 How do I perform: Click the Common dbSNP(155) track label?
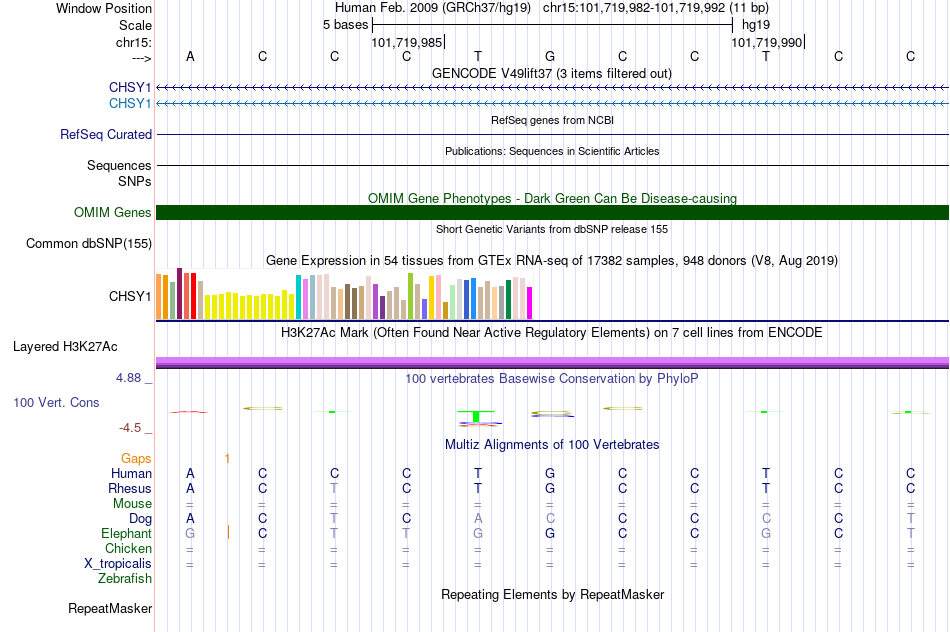pos(89,244)
